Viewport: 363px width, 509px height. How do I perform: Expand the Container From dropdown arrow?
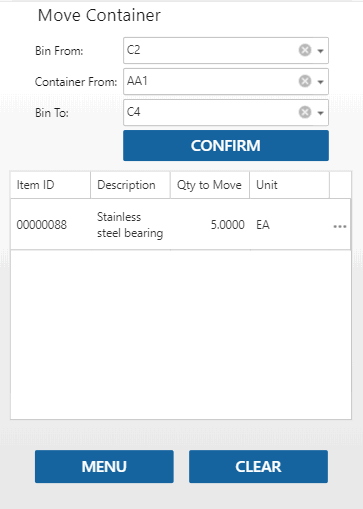(320, 82)
